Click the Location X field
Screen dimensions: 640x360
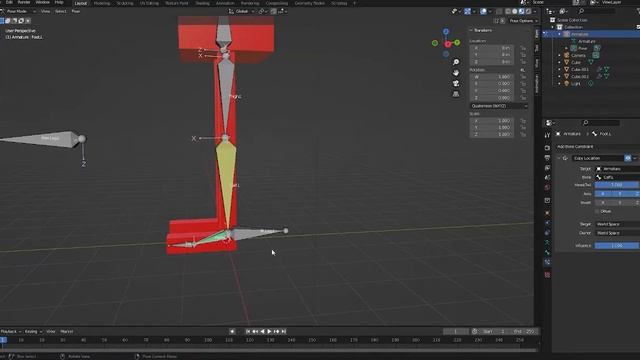tap(492, 48)
